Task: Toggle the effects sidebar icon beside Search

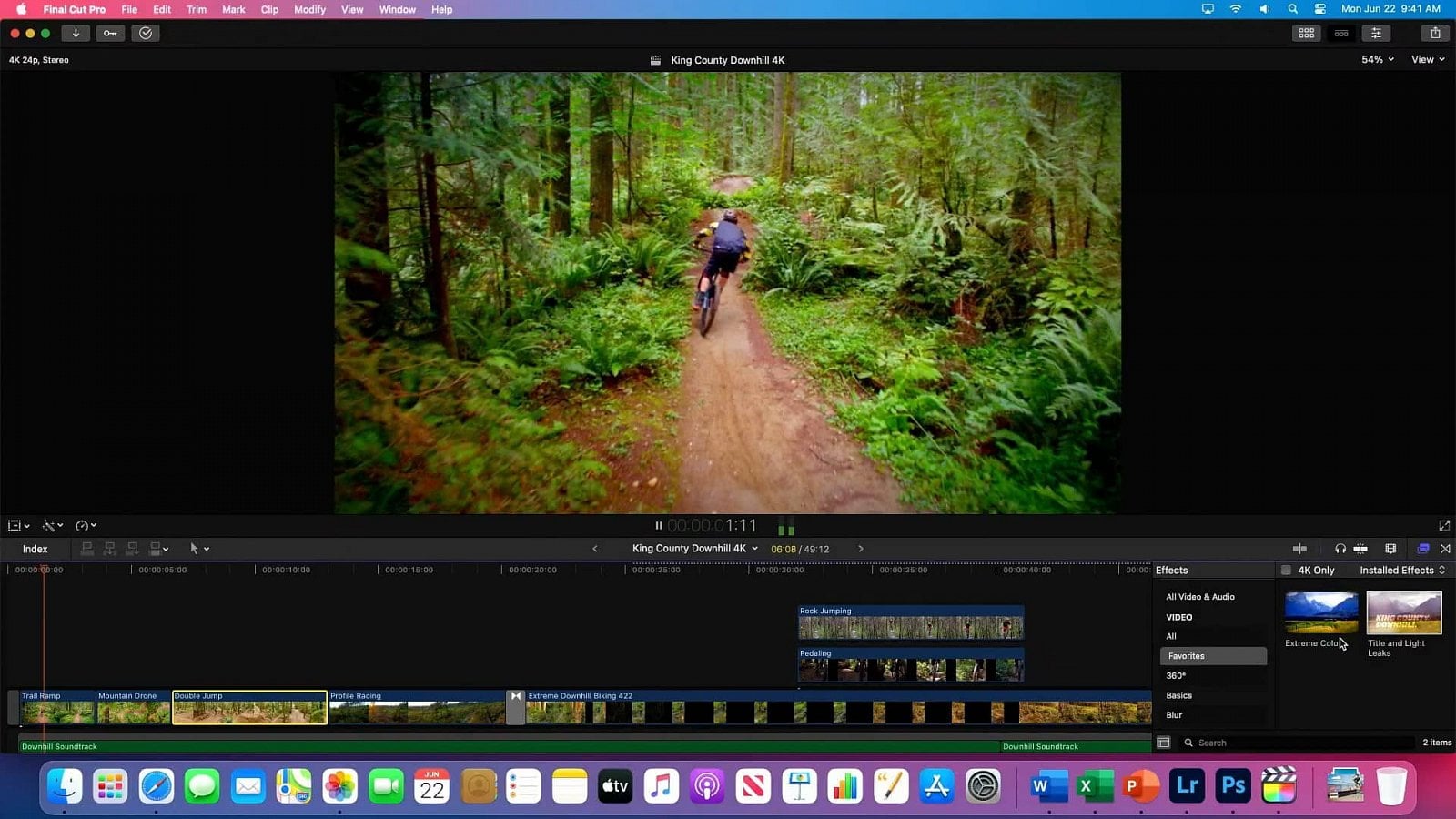Action: coord(1163,743)
